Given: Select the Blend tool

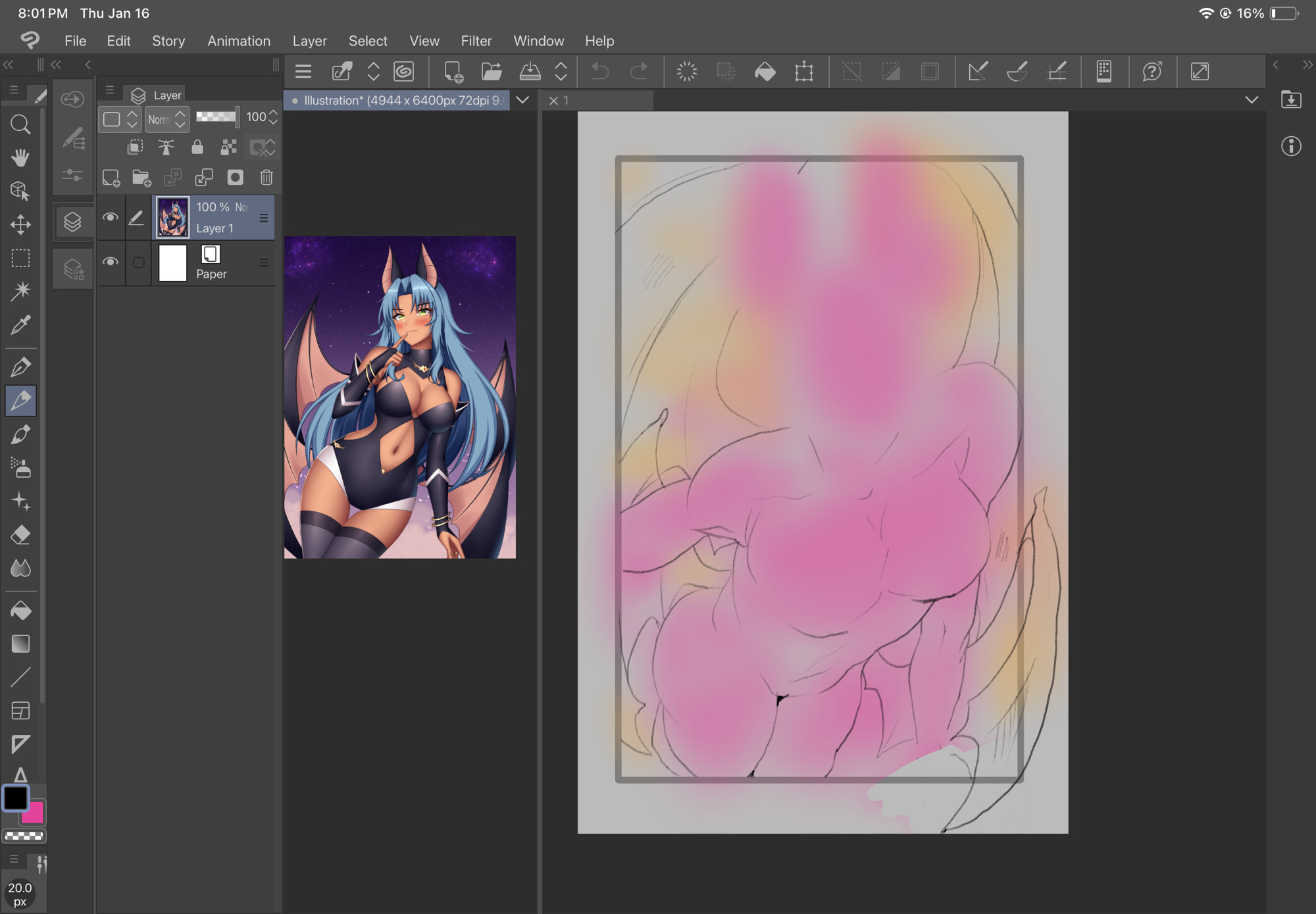Looking at the screenshot, I should click(x=20, y=568).
